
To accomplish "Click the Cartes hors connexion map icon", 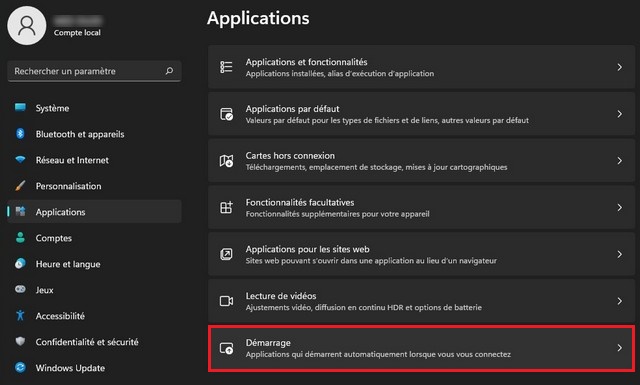I will [x=226, y=161].
